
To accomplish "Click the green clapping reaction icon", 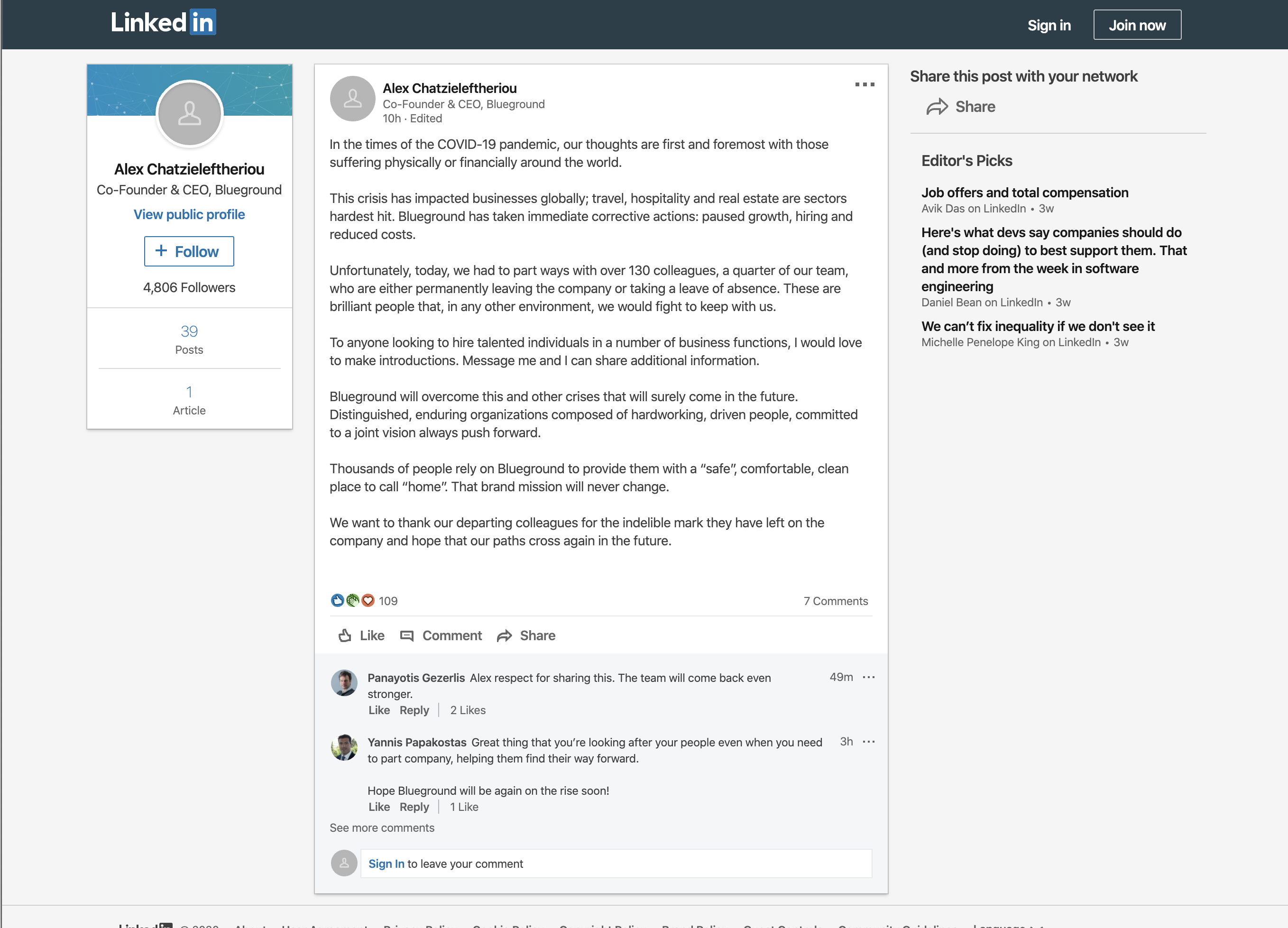I will click(x=353, y=600).
